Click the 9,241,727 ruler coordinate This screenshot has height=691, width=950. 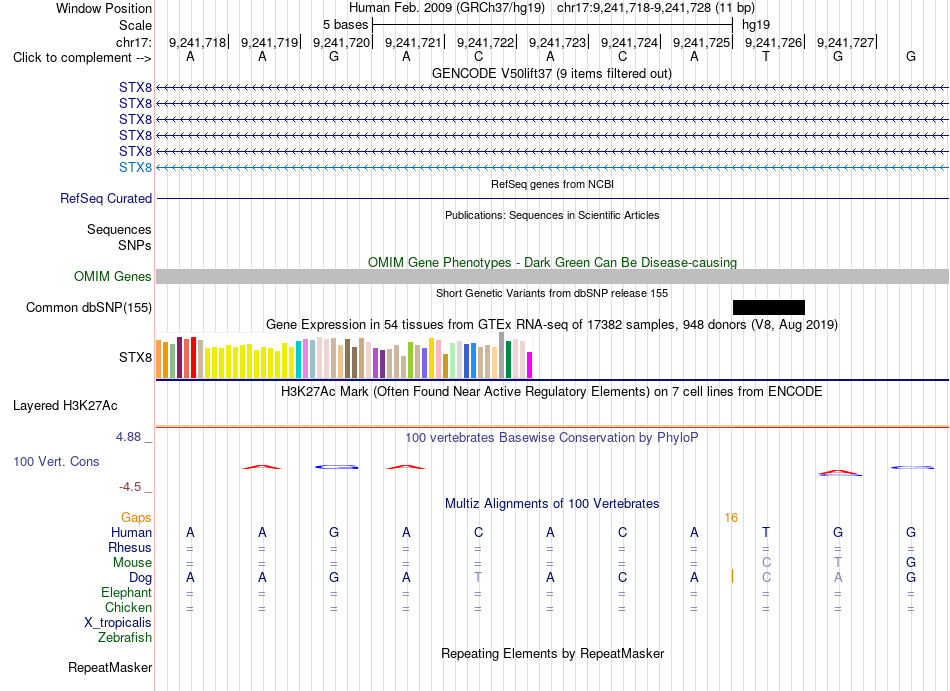845,42
